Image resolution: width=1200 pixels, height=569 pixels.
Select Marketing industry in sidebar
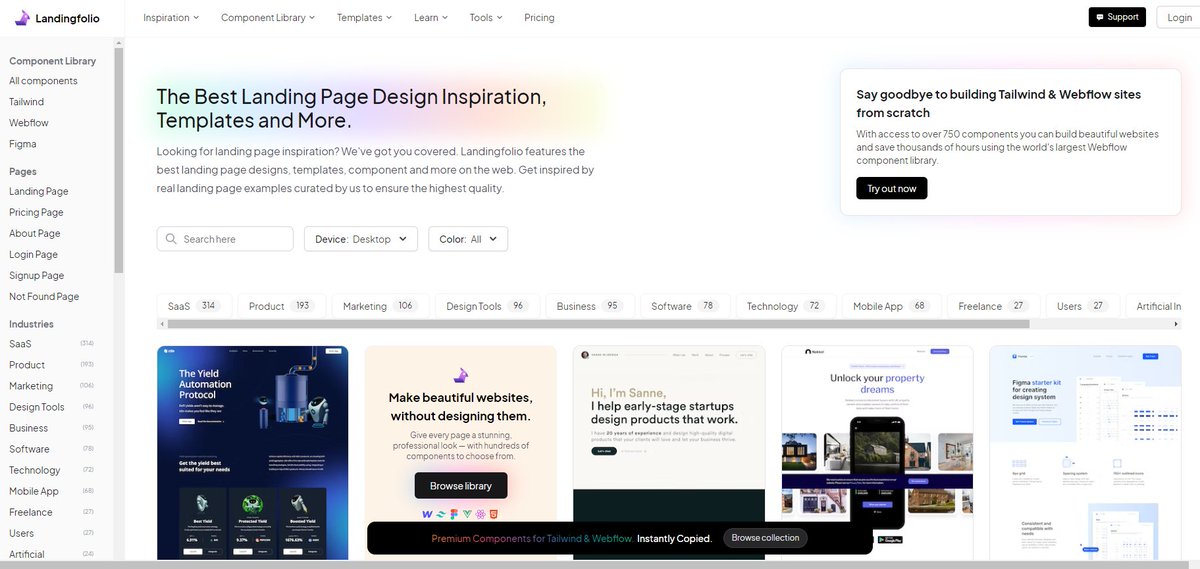coord(52,386)
